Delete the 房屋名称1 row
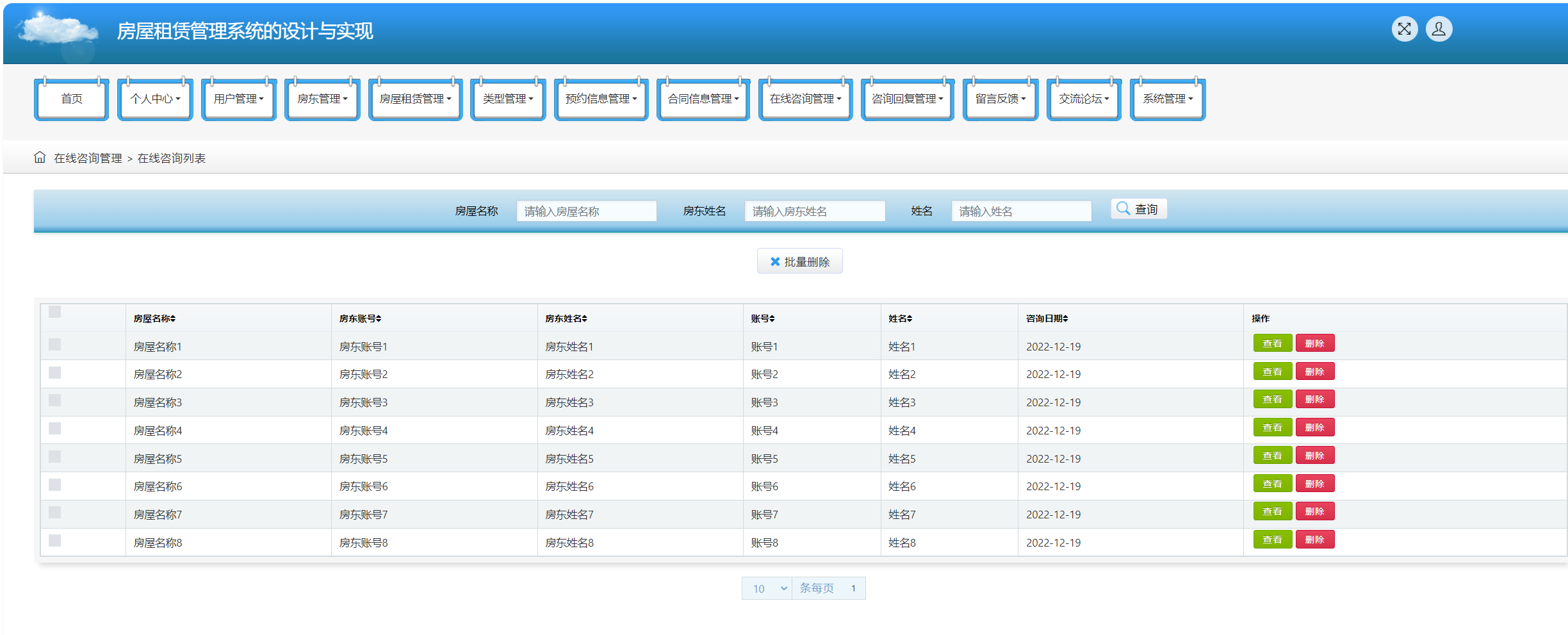 pos(1314,343)
